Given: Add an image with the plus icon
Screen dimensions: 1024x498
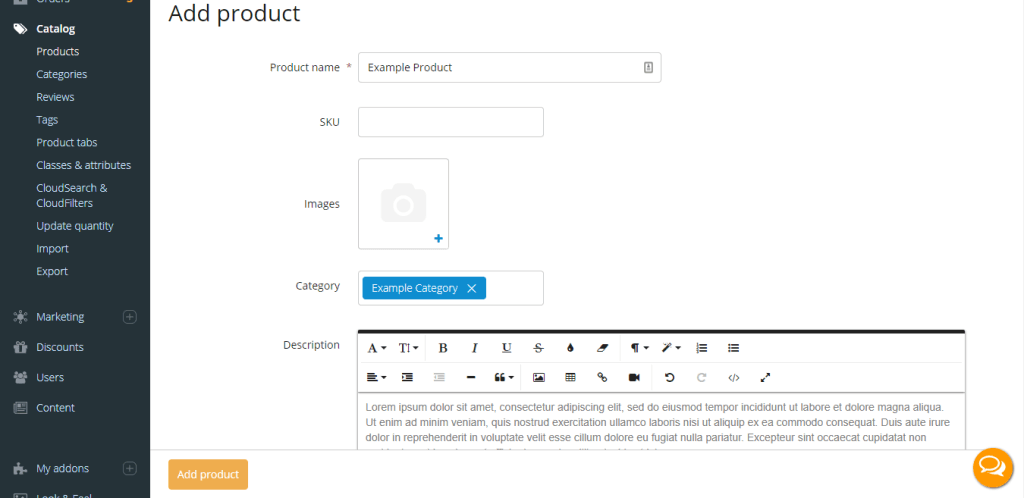Looking at the screenshot, I should (x=438, y=239).
